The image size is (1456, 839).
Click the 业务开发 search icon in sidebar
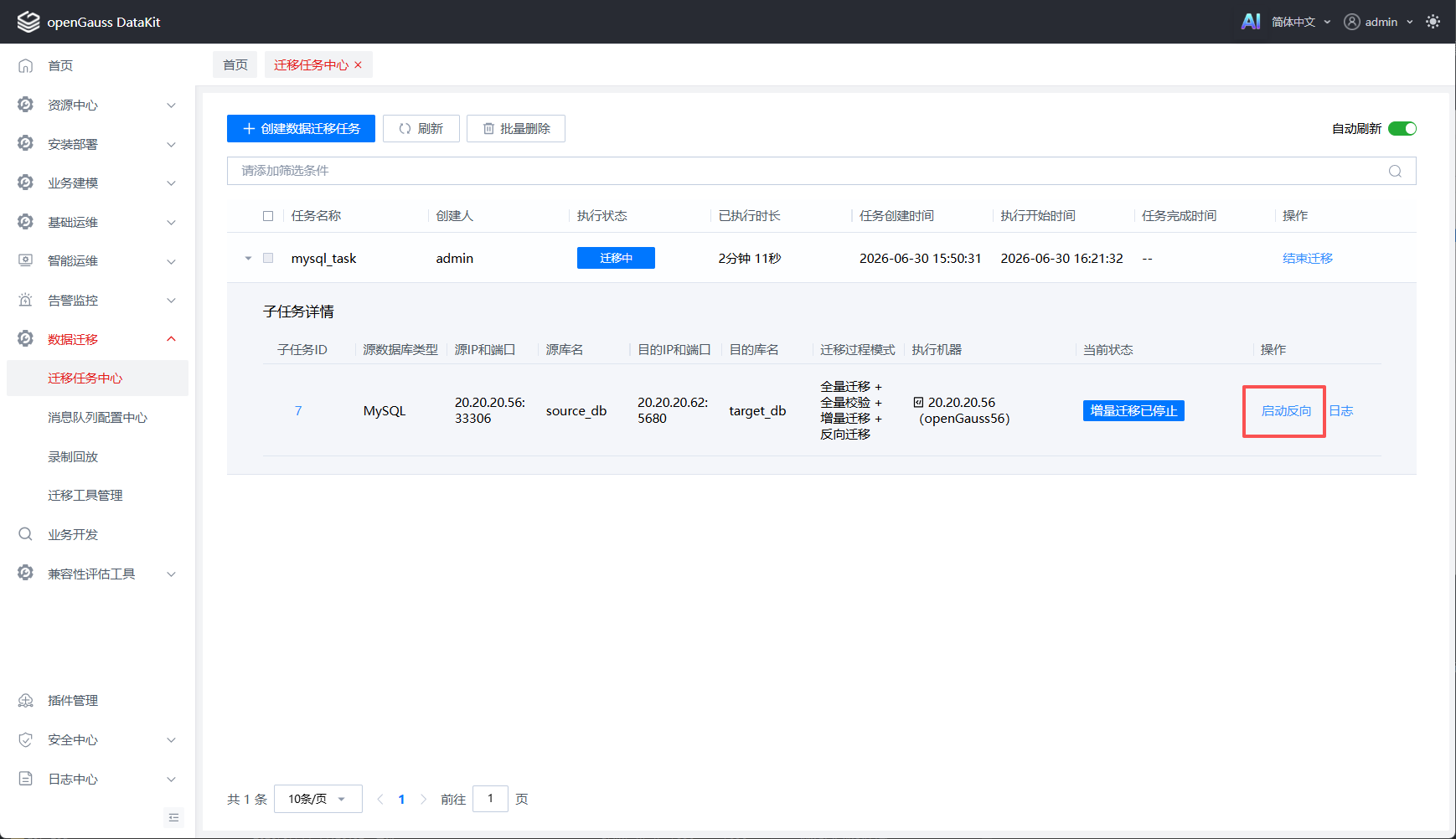click(x=26, y=534)
